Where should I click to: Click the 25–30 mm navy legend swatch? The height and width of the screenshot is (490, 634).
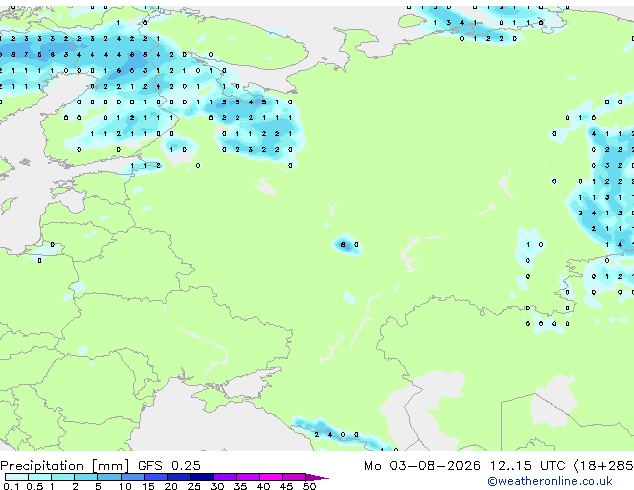click(x=201, y=477)
